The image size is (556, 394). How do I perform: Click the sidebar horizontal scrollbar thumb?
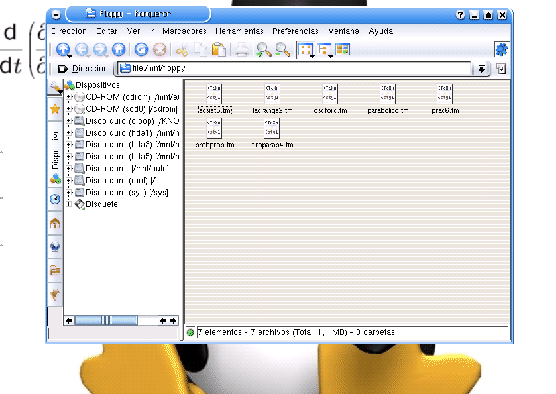106,321
